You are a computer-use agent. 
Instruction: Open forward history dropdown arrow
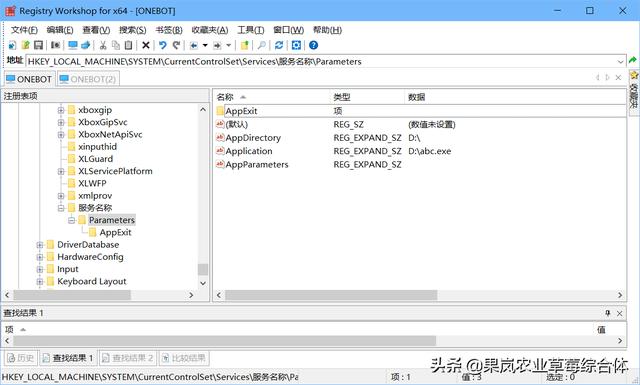[x=229, y=45]
